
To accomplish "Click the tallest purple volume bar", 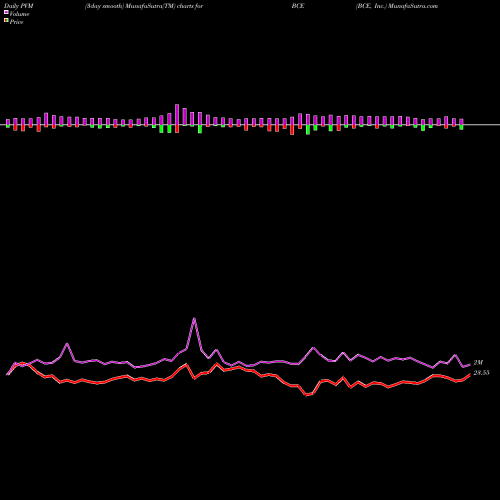I will point(177,115).
